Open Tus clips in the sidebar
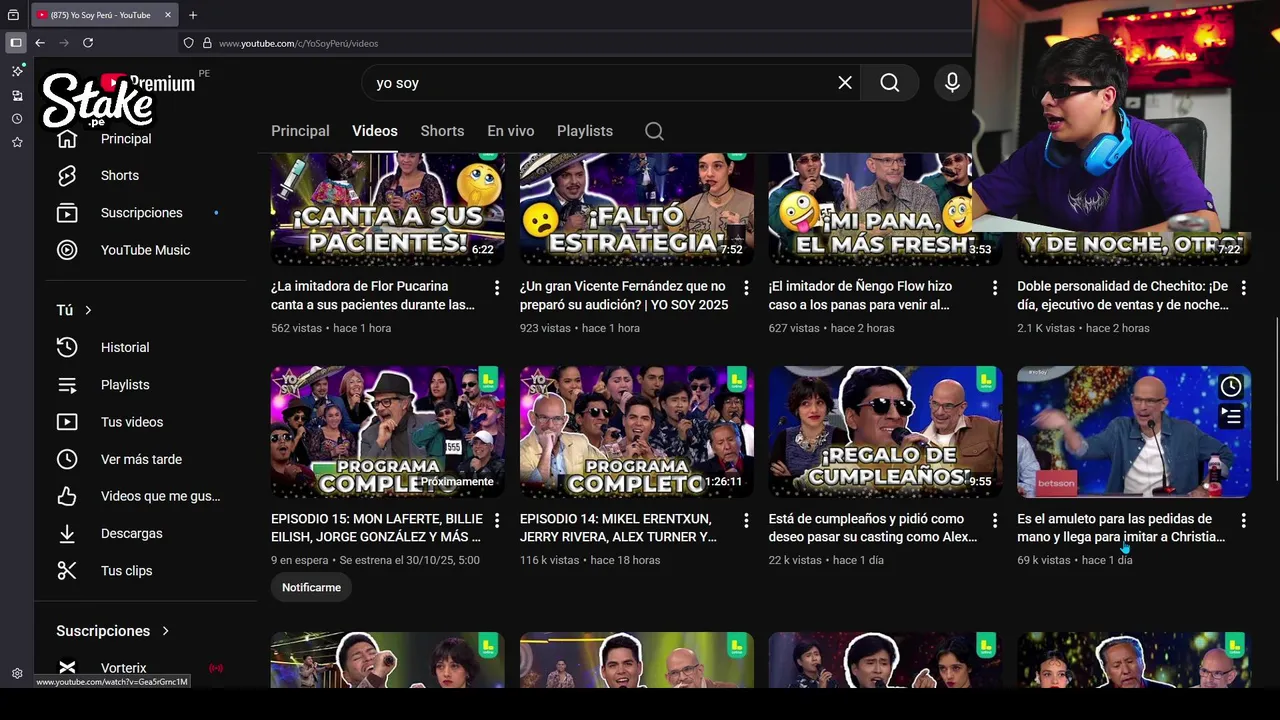This screenshot has width=1280, height=720. (x=126, y=571)
